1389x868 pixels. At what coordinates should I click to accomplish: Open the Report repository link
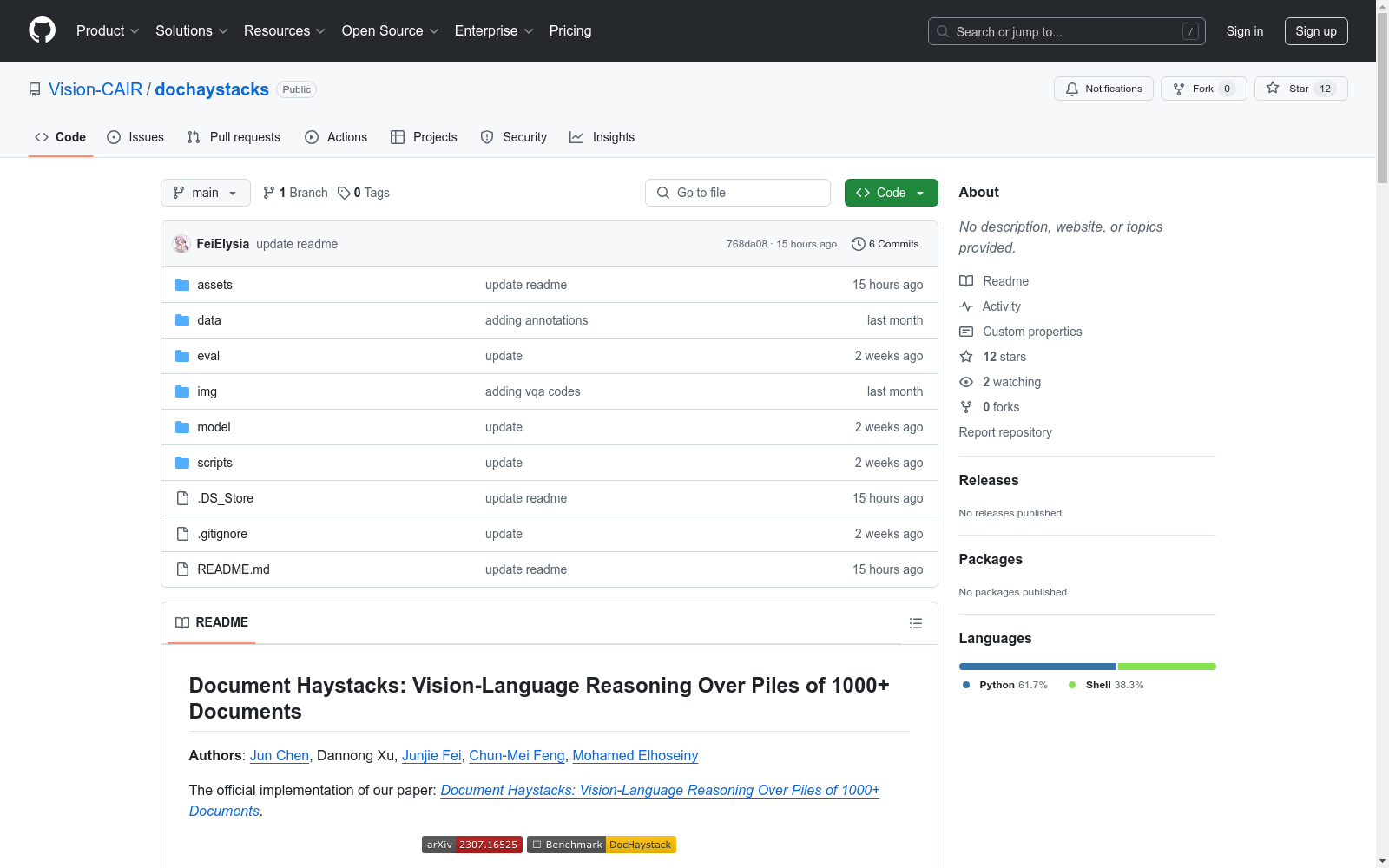1005,432
